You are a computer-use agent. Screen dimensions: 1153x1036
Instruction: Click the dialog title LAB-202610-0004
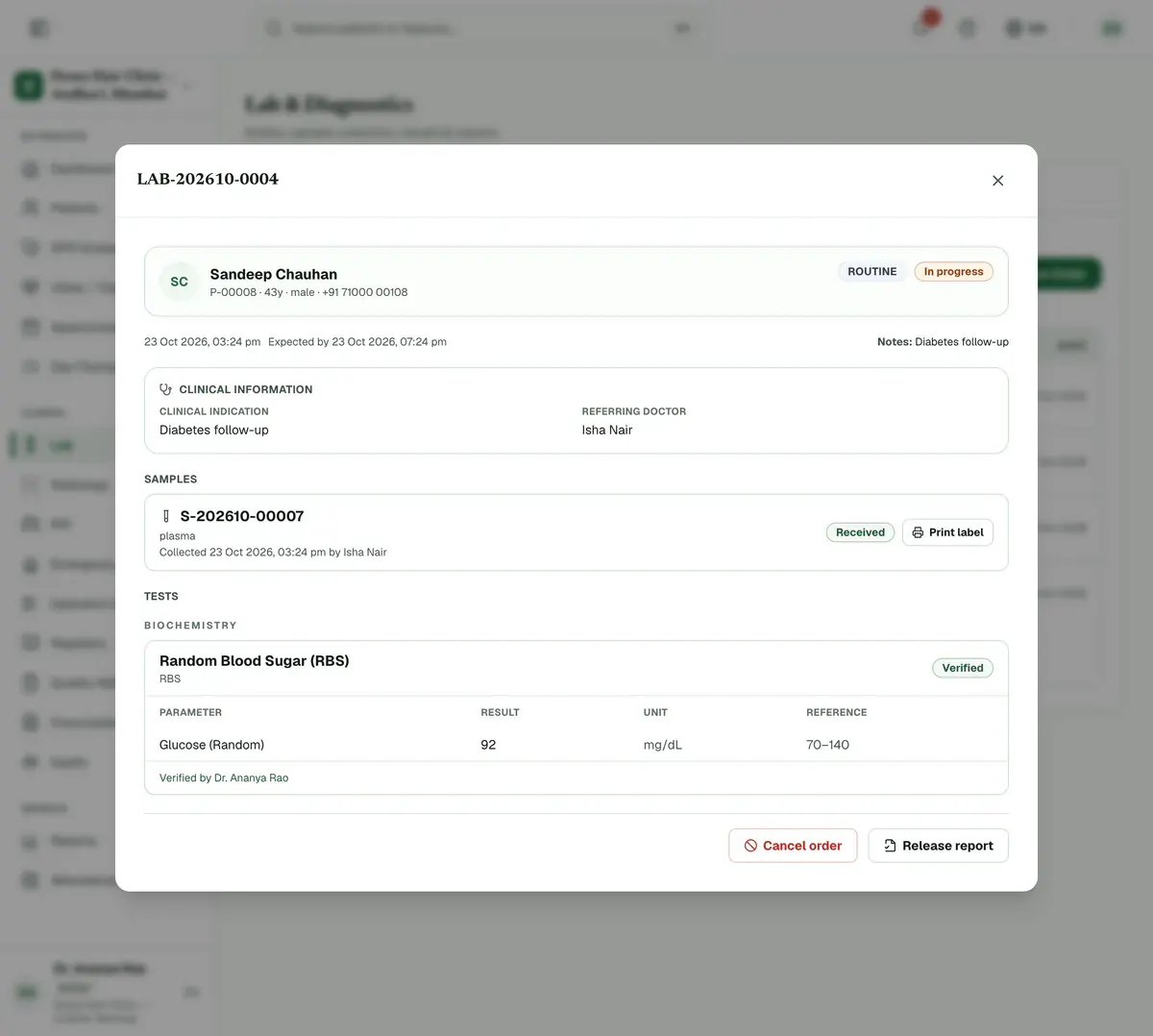pyautogui.click(x=208, y=179)
